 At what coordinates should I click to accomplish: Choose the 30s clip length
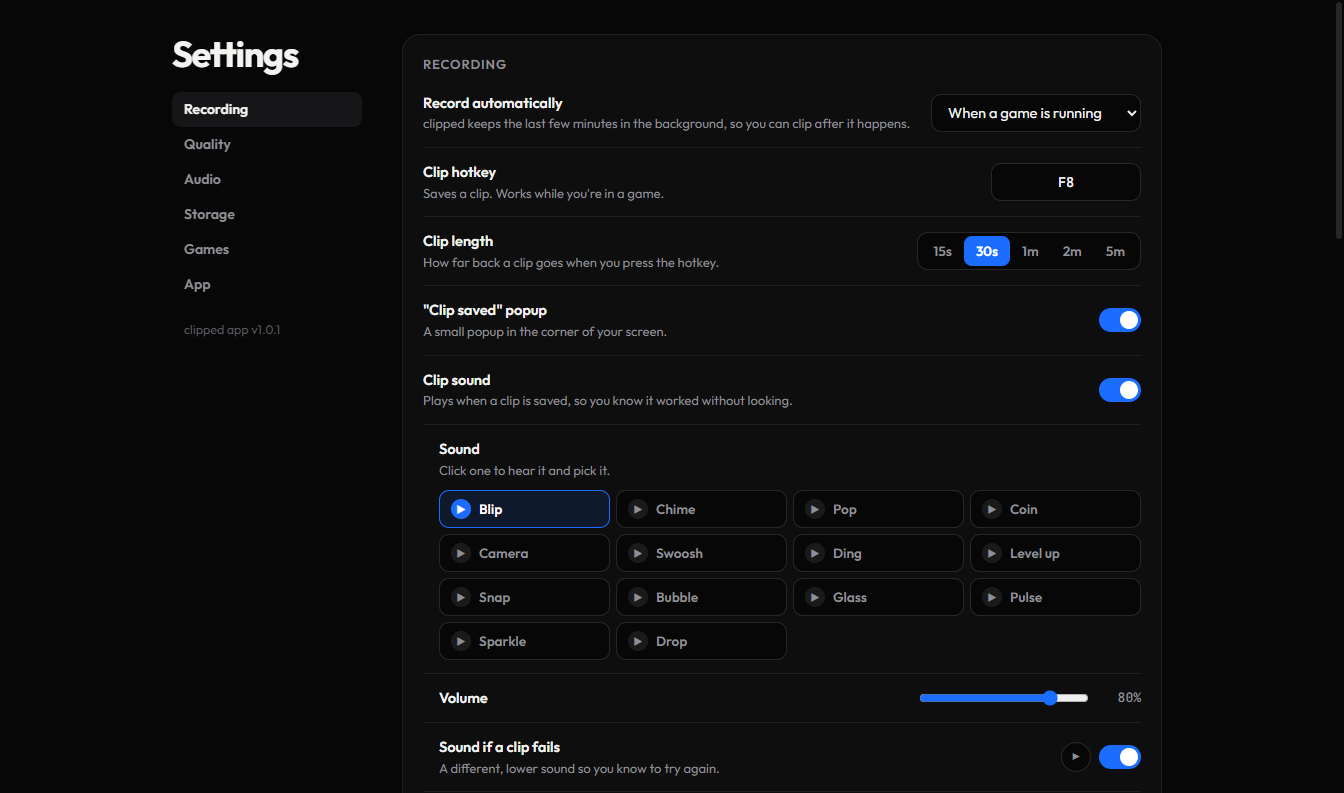[987, 251]
